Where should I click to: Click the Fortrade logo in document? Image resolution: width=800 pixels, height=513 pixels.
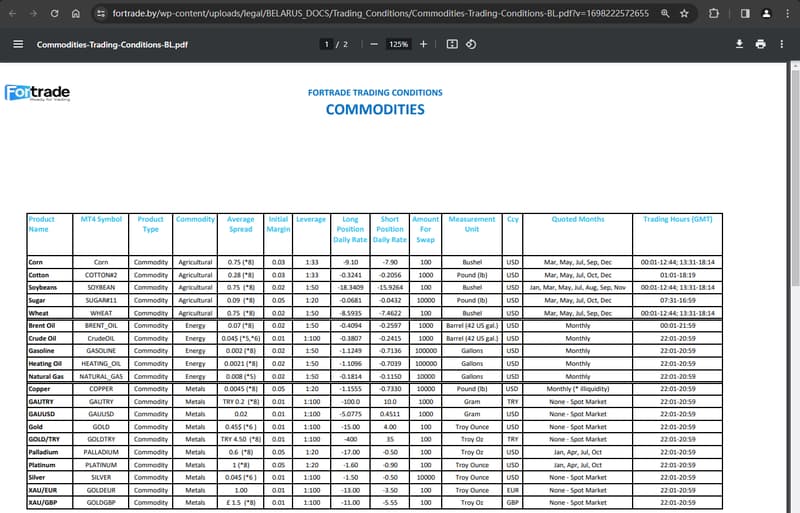[x=37, y=93]
